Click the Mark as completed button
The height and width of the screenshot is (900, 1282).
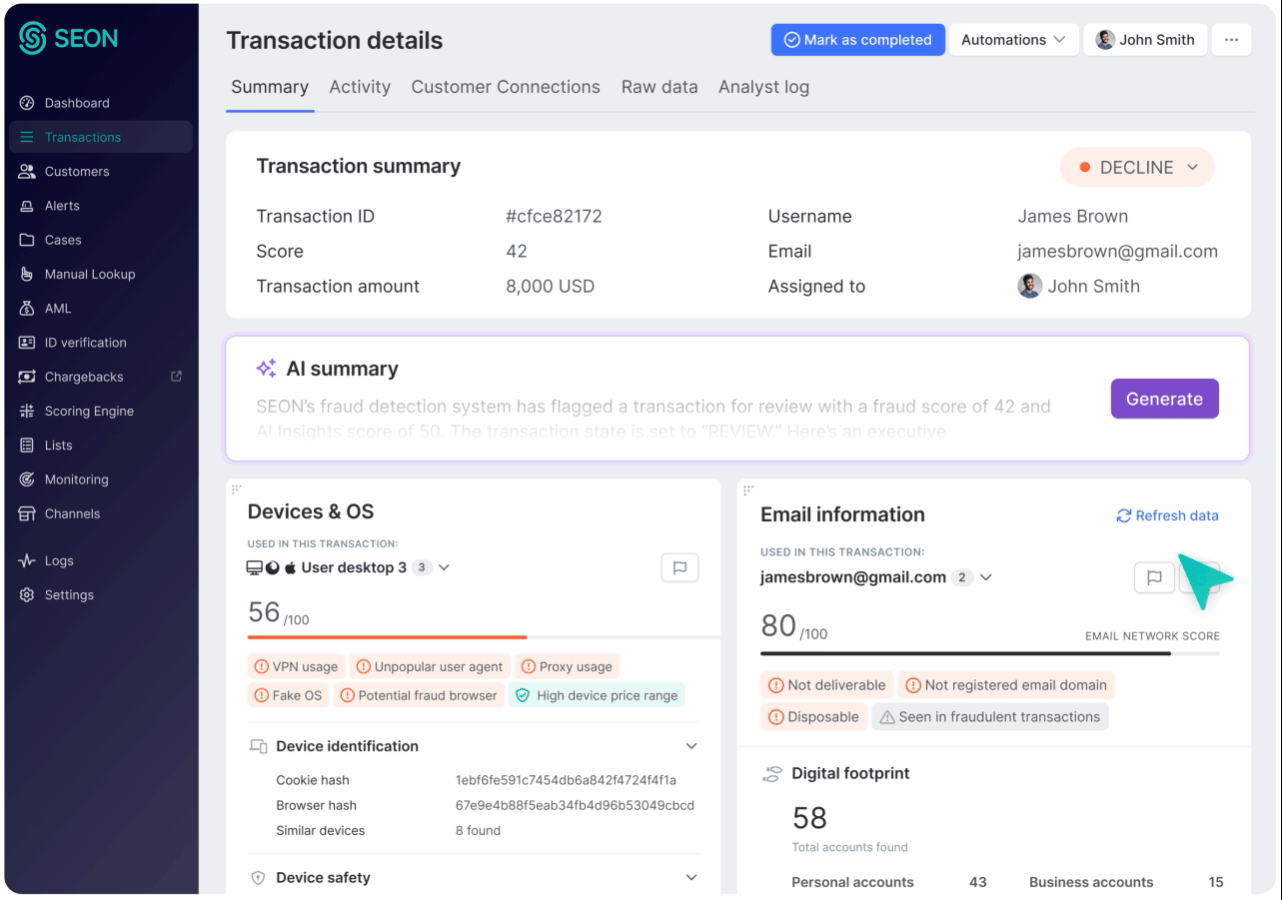click(x=857, y=40)
